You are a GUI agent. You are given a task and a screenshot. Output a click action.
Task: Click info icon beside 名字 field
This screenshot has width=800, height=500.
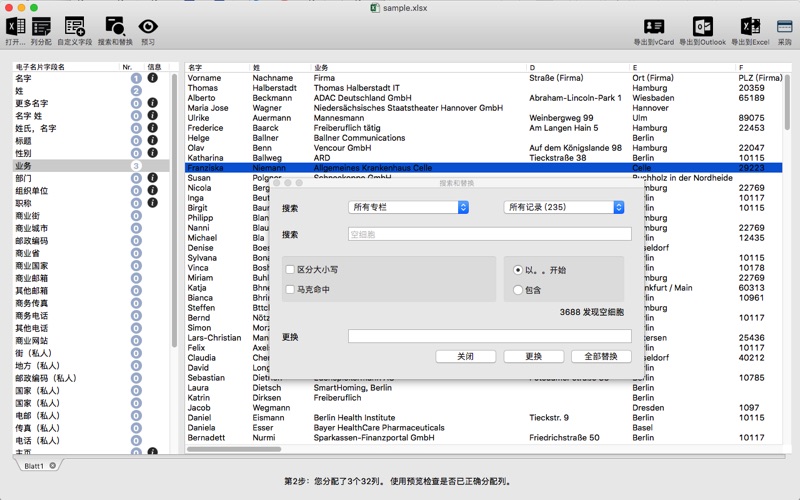click(x=152, y=78)
